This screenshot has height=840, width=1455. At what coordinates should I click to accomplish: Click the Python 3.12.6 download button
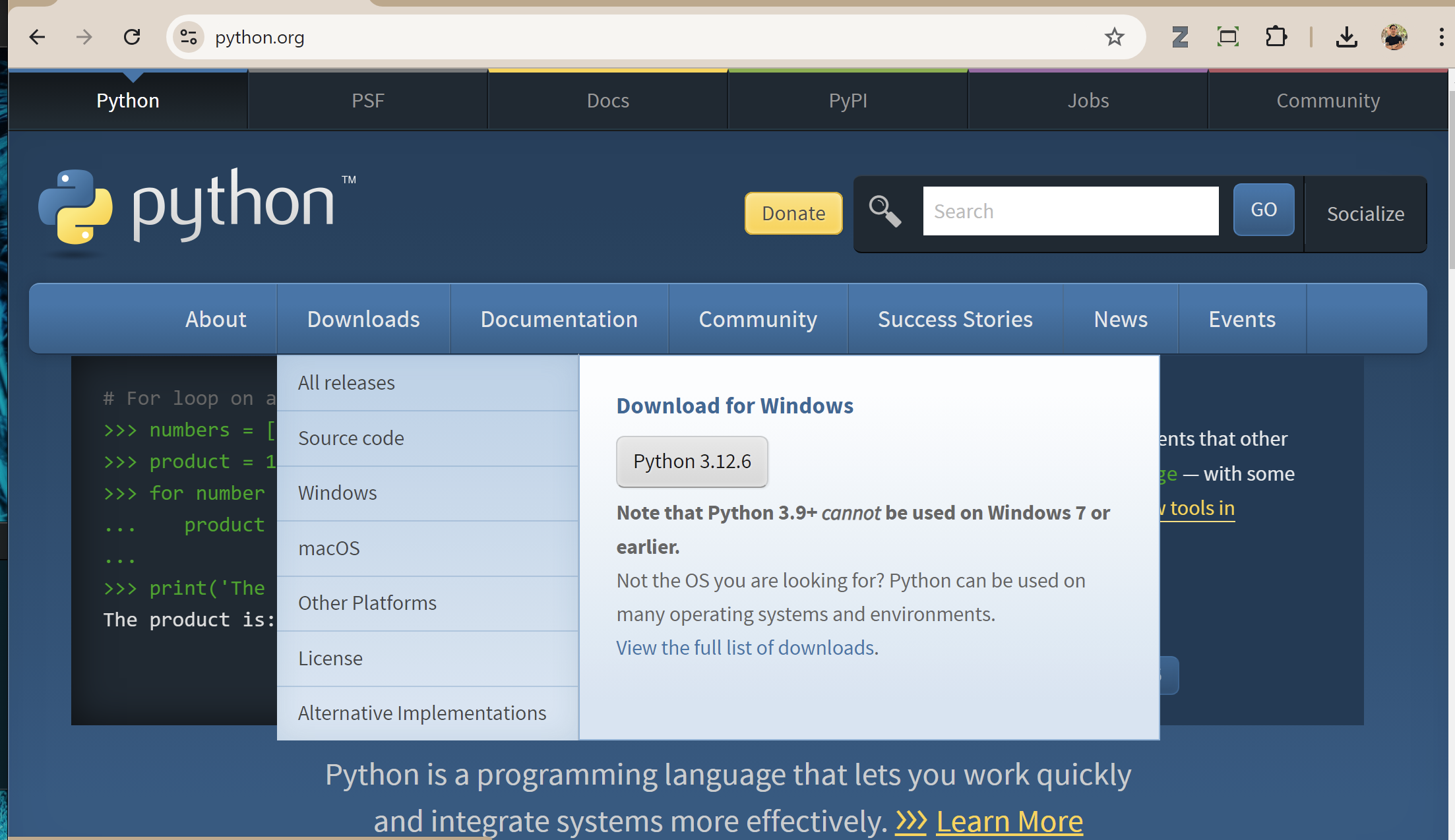[692, 462]
